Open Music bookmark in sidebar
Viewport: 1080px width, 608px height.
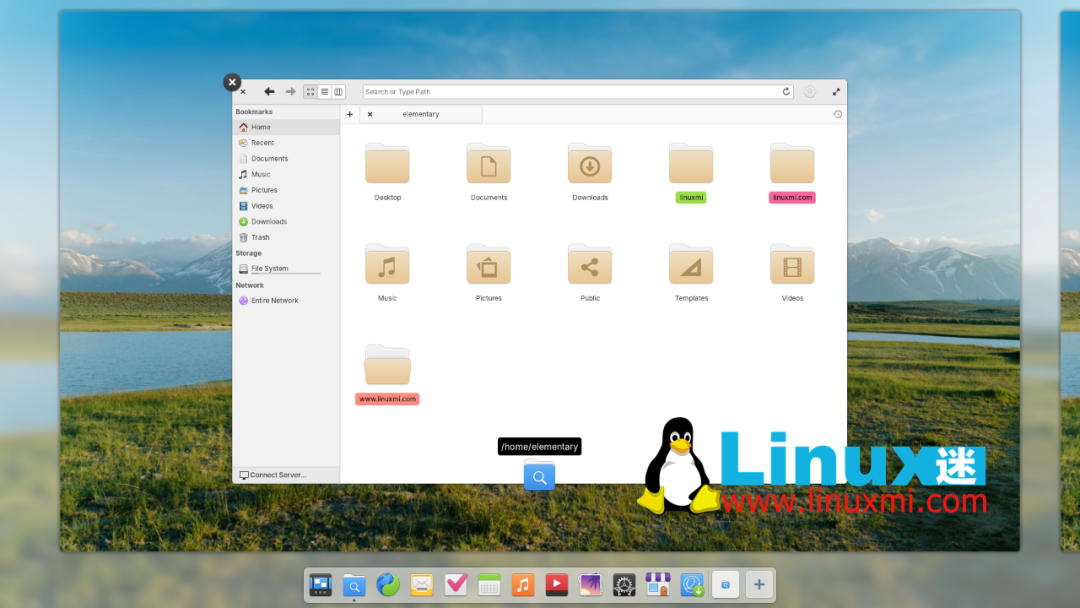pos(286,175)
